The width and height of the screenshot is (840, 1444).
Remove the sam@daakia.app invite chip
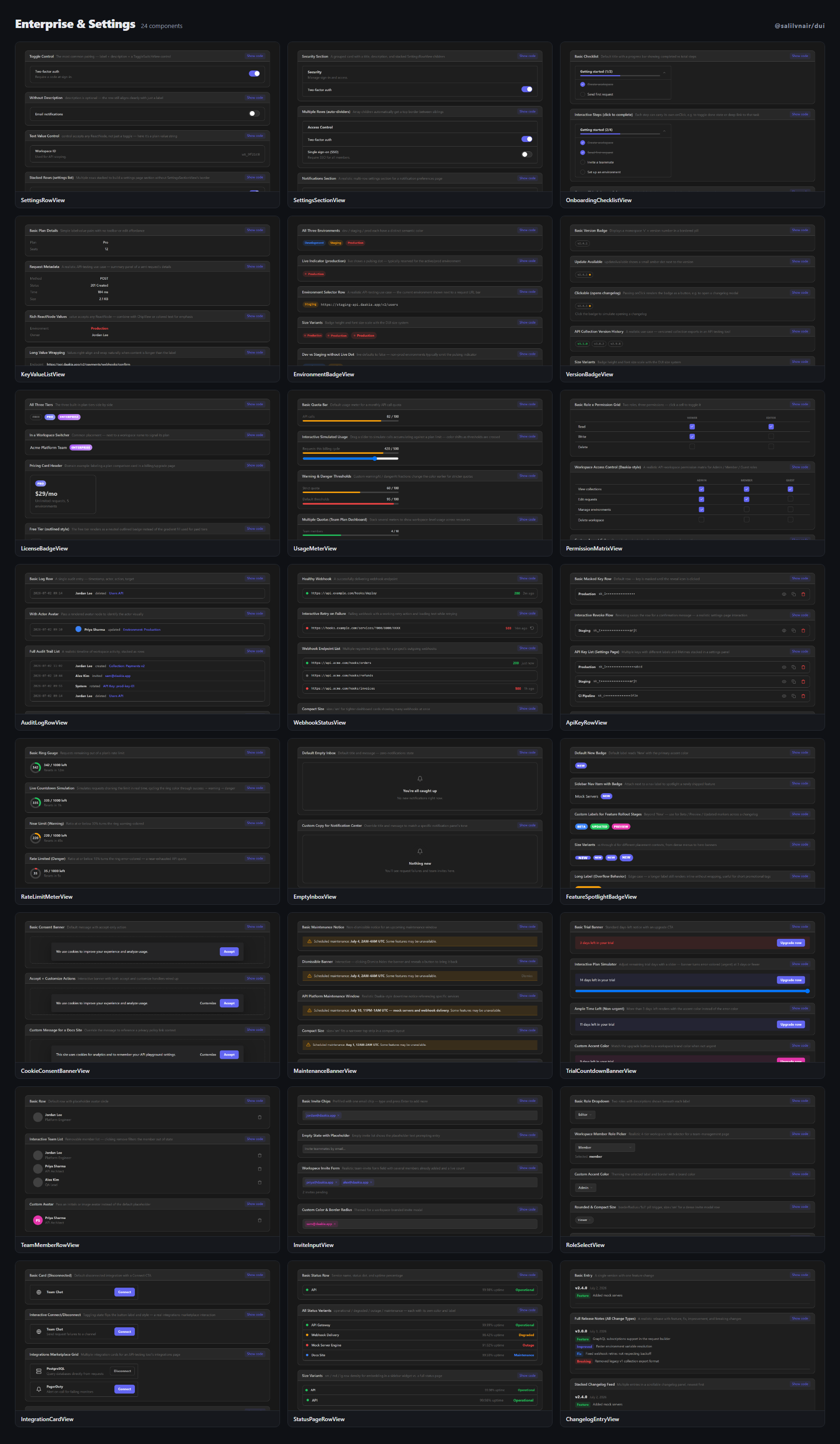pos(335,1223)
